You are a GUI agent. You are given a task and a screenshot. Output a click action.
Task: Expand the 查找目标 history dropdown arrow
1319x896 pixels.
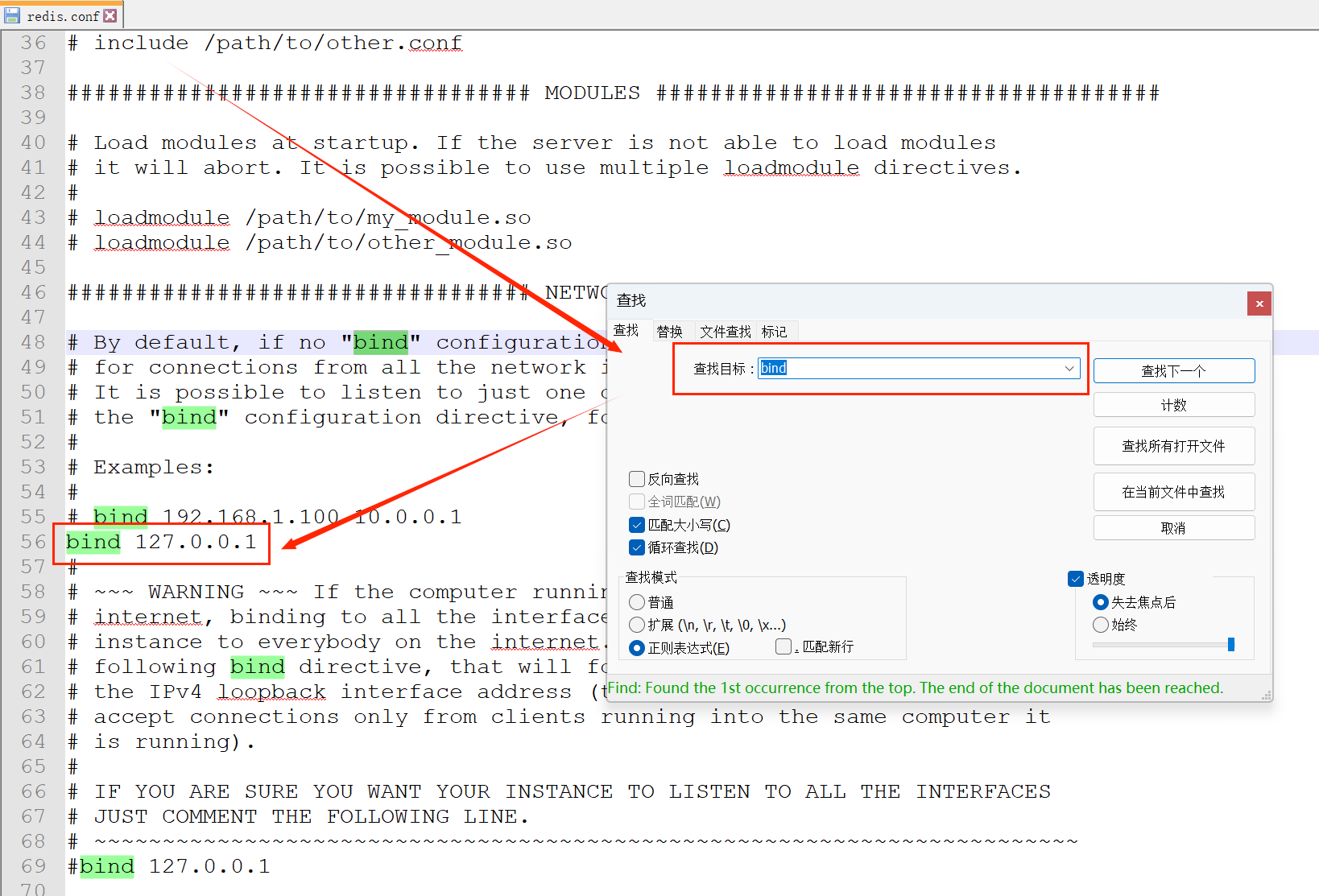[x=1069, y=369]
